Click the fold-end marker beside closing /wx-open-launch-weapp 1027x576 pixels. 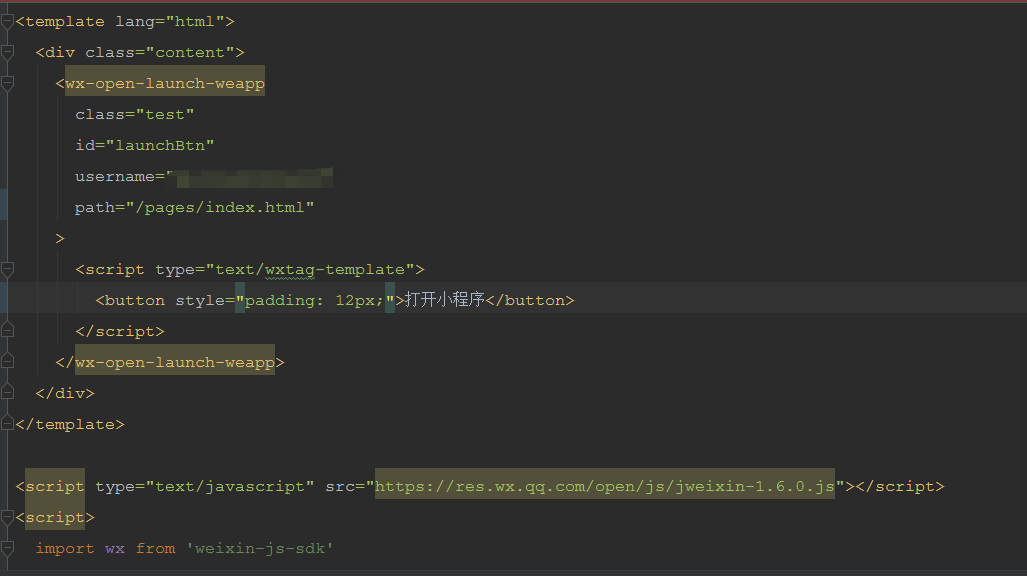(7, 362)
